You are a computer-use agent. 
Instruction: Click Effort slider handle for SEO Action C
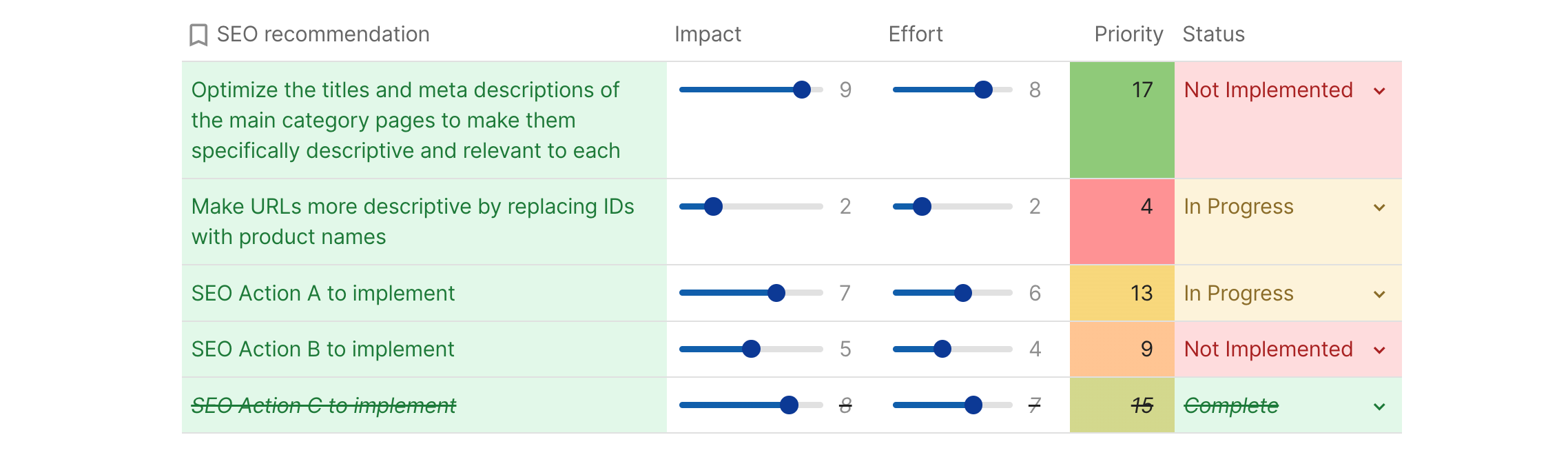973,405
